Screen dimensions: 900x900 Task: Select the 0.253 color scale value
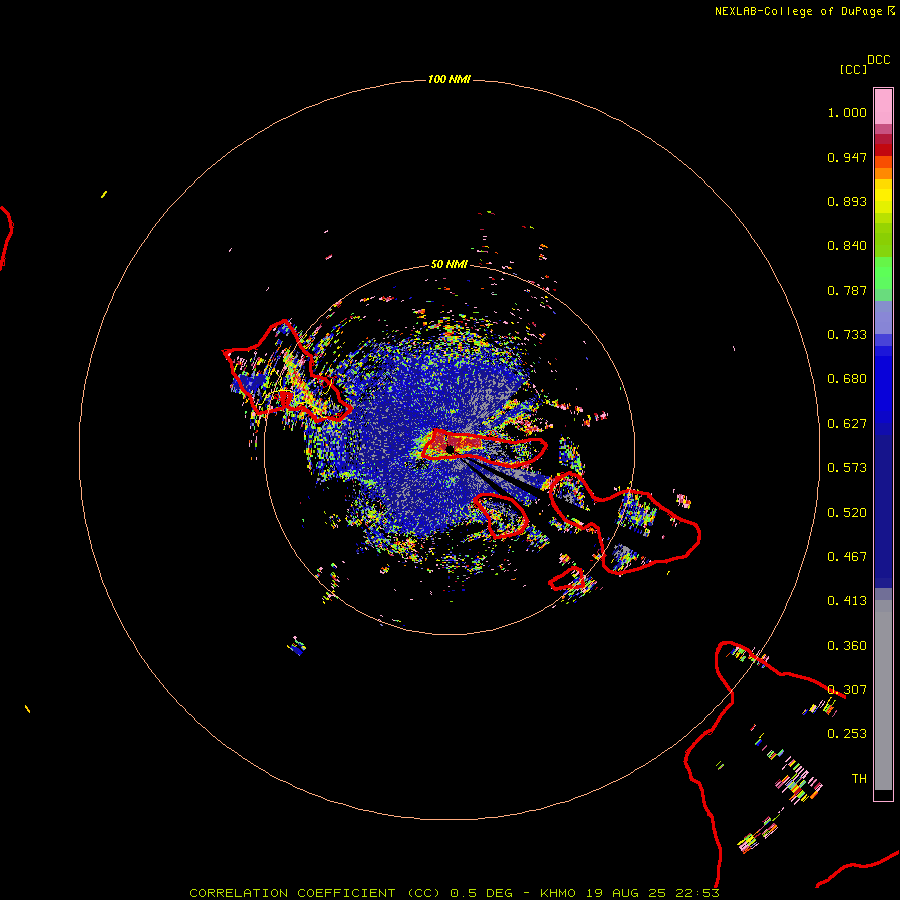click(847, 734)
